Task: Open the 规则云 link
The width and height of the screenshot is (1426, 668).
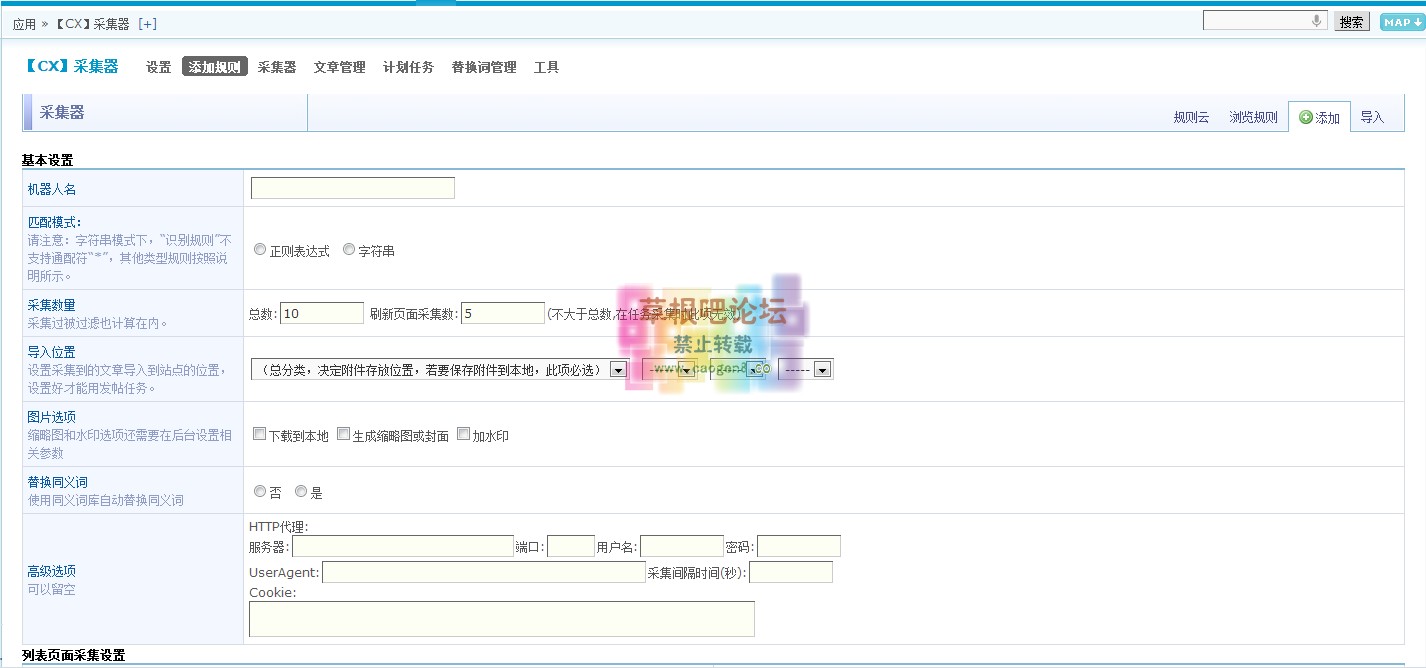Action: (1191, 118)
